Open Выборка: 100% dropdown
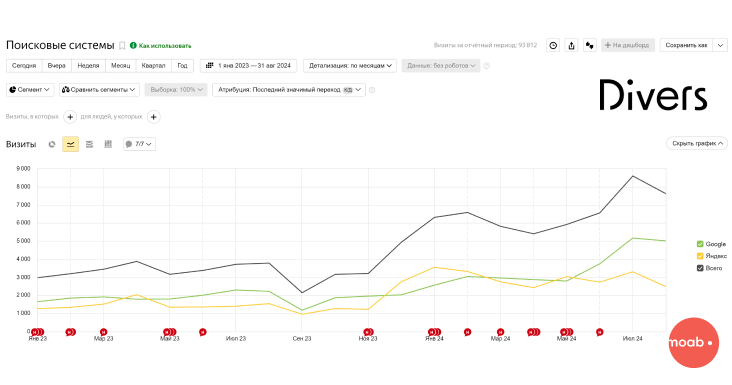This screenshot has width=732, height=385. pyautogui.click(x=176, y=90)
